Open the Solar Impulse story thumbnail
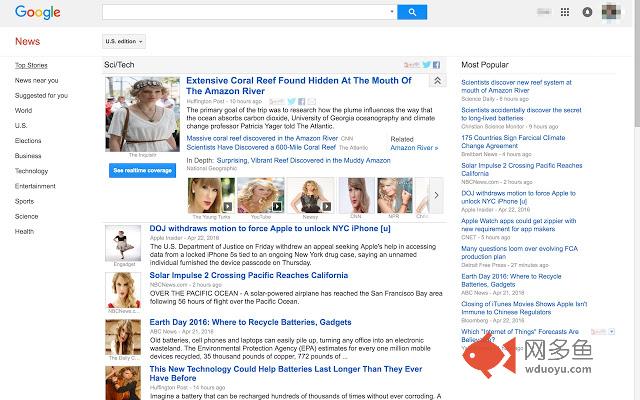 click(123, 290)
